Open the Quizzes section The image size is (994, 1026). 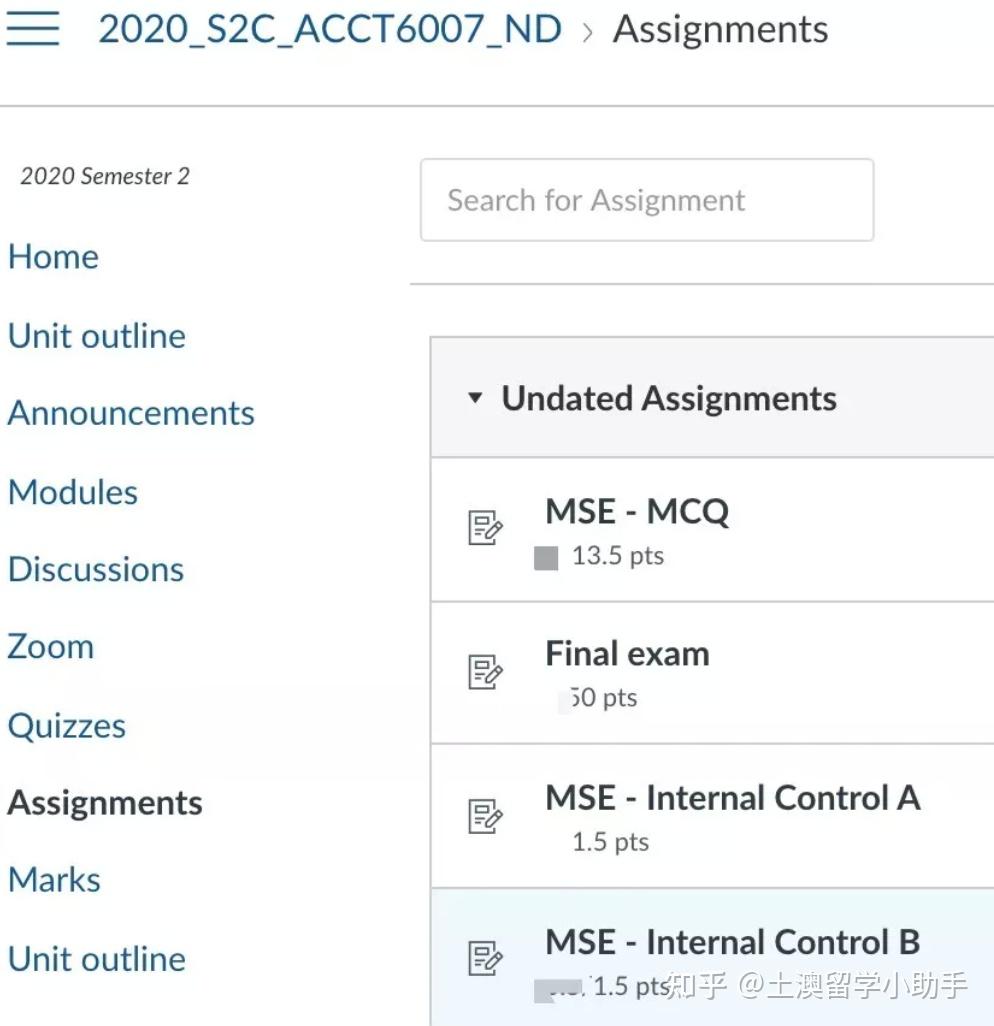[x=66, y=726]
